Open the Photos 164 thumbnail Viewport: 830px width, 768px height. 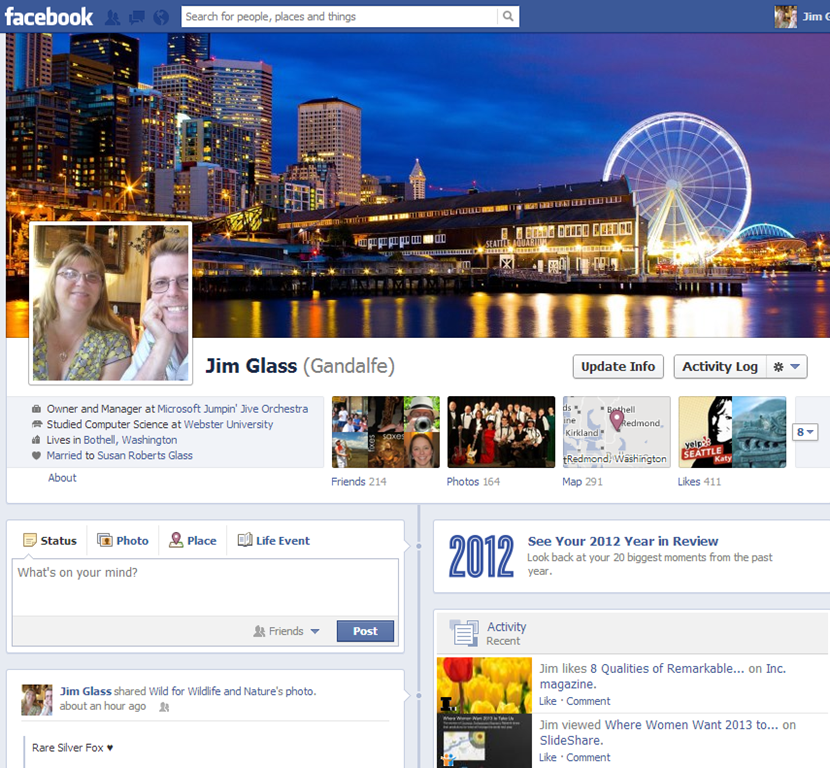click(501, 432)
